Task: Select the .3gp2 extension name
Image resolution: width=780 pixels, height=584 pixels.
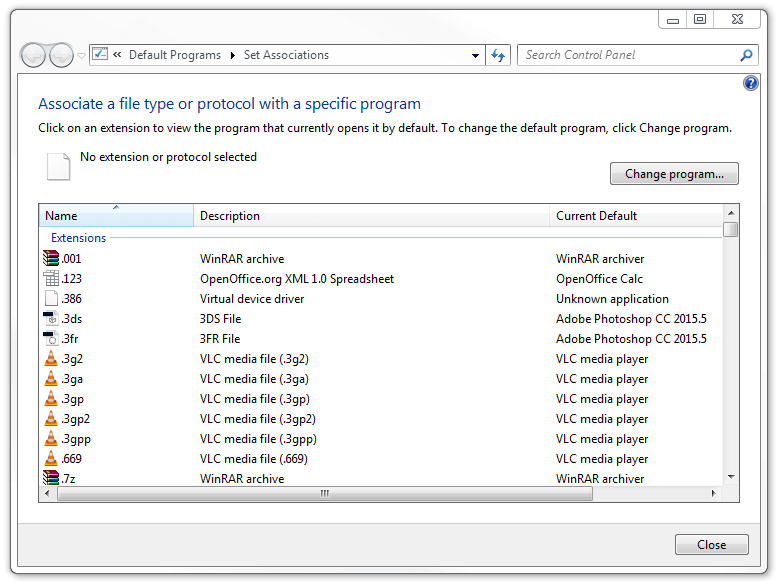Action: click(76, 419)
